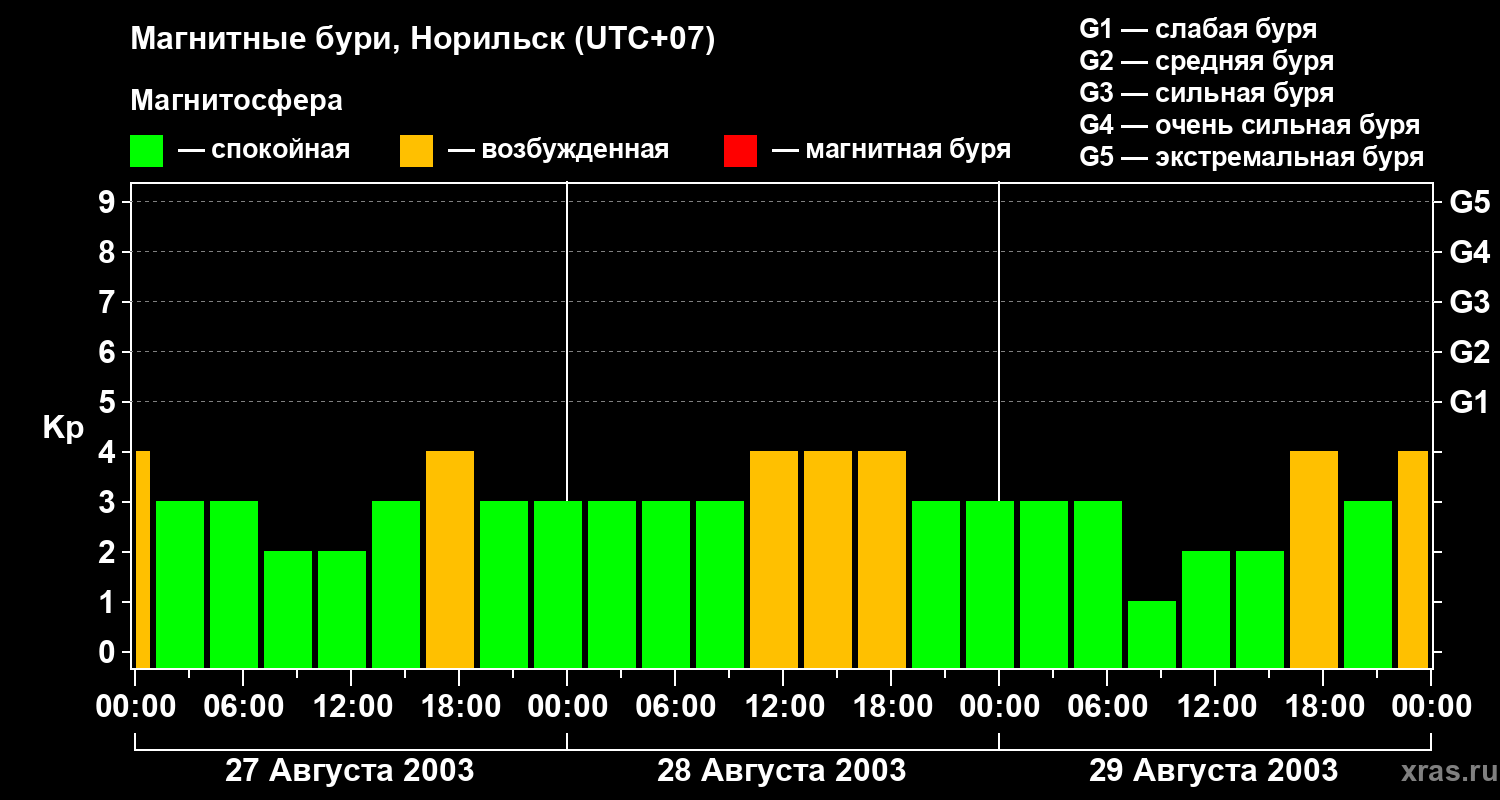Click the 'G1' label on right axis
The image size is (1500, 800).
(x=1470, y=402)
